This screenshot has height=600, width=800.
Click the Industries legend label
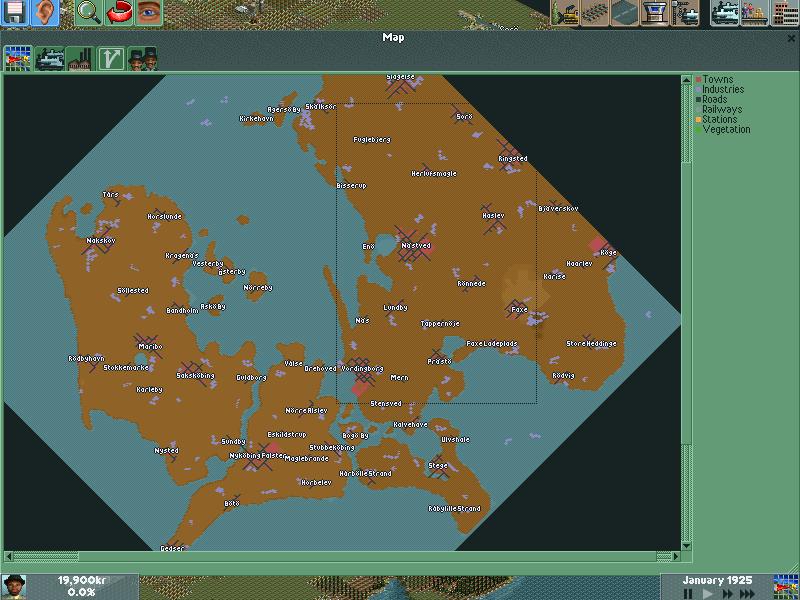(723, 89)
